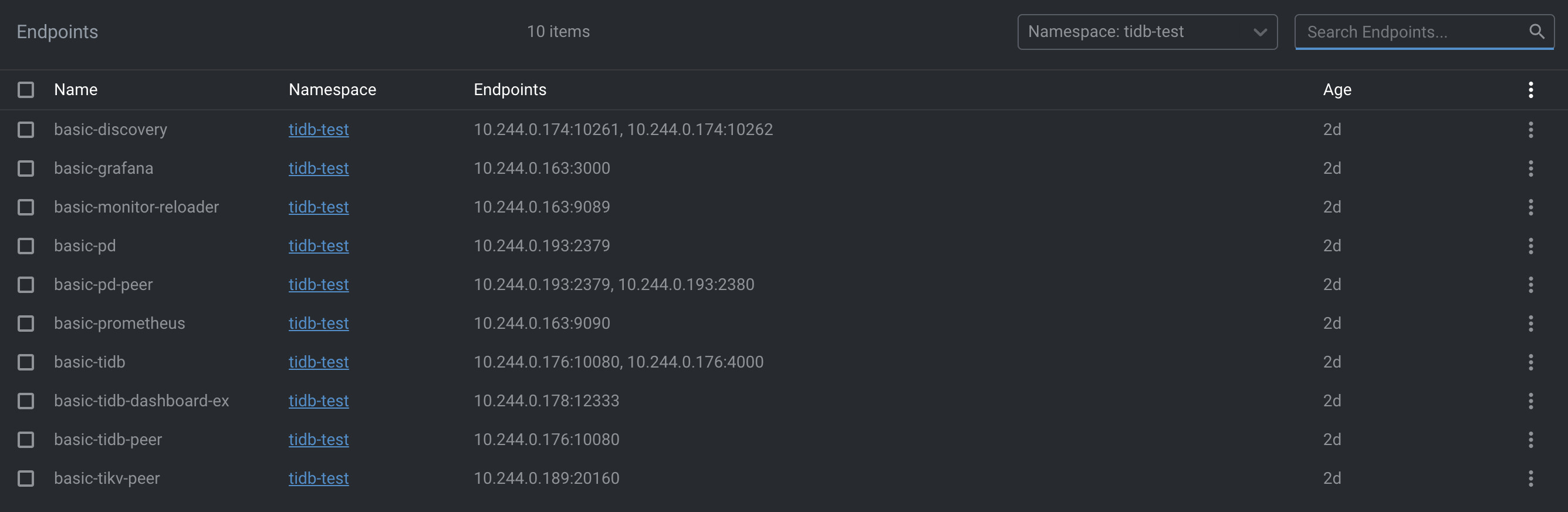Viewport: 1568px width, 512px height.
Task: Open the basic-grafana endpoint row
Action: 103,169
